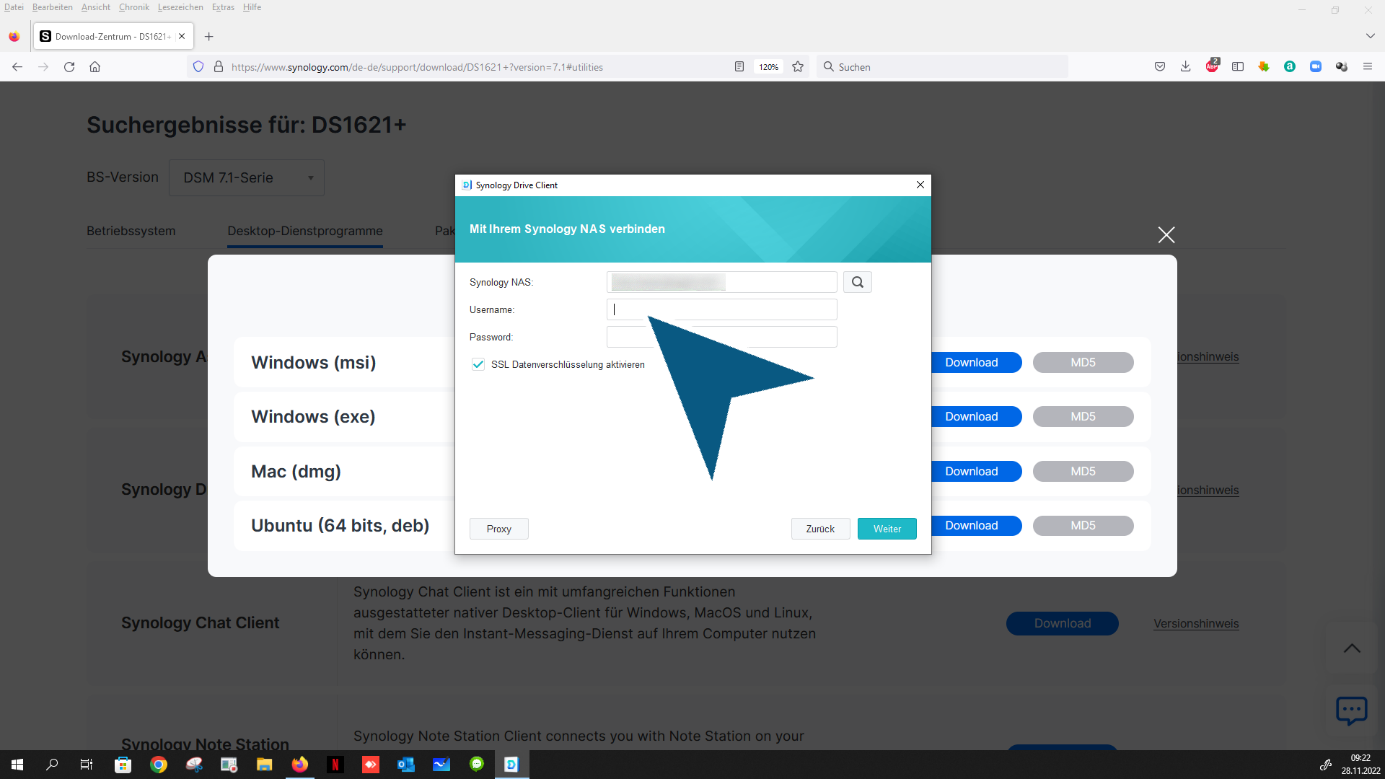This screenshot has width=1385, height=779.
Task: Open the Datei menu
Action: pos(14,7)
